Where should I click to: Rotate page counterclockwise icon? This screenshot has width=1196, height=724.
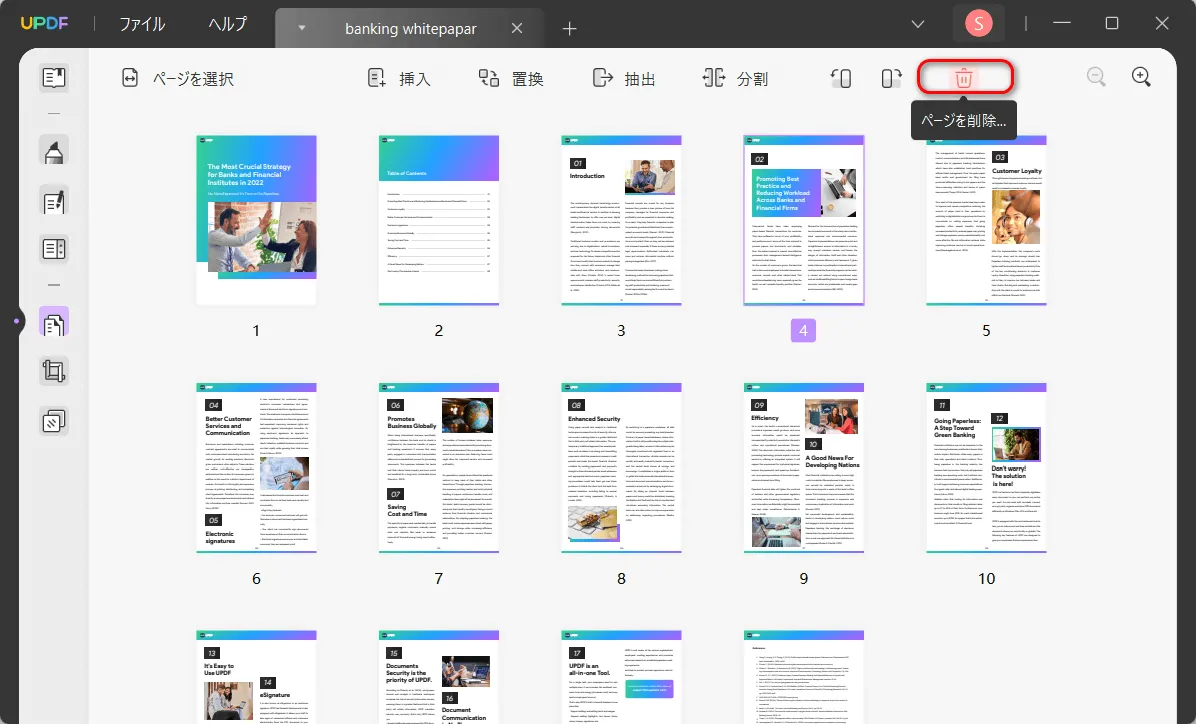[841, 78]
